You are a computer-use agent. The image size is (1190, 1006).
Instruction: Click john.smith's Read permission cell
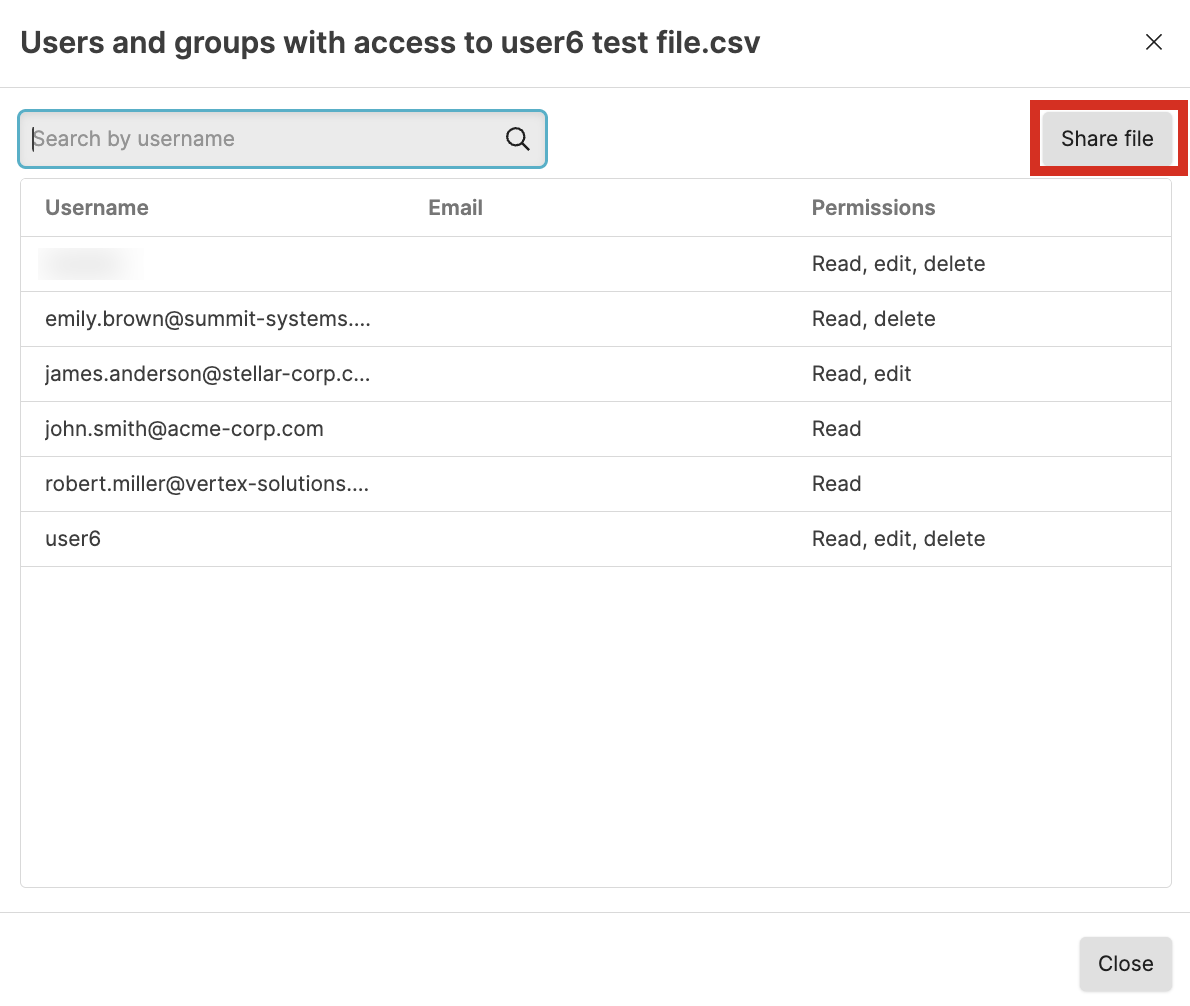pos(836,429)
